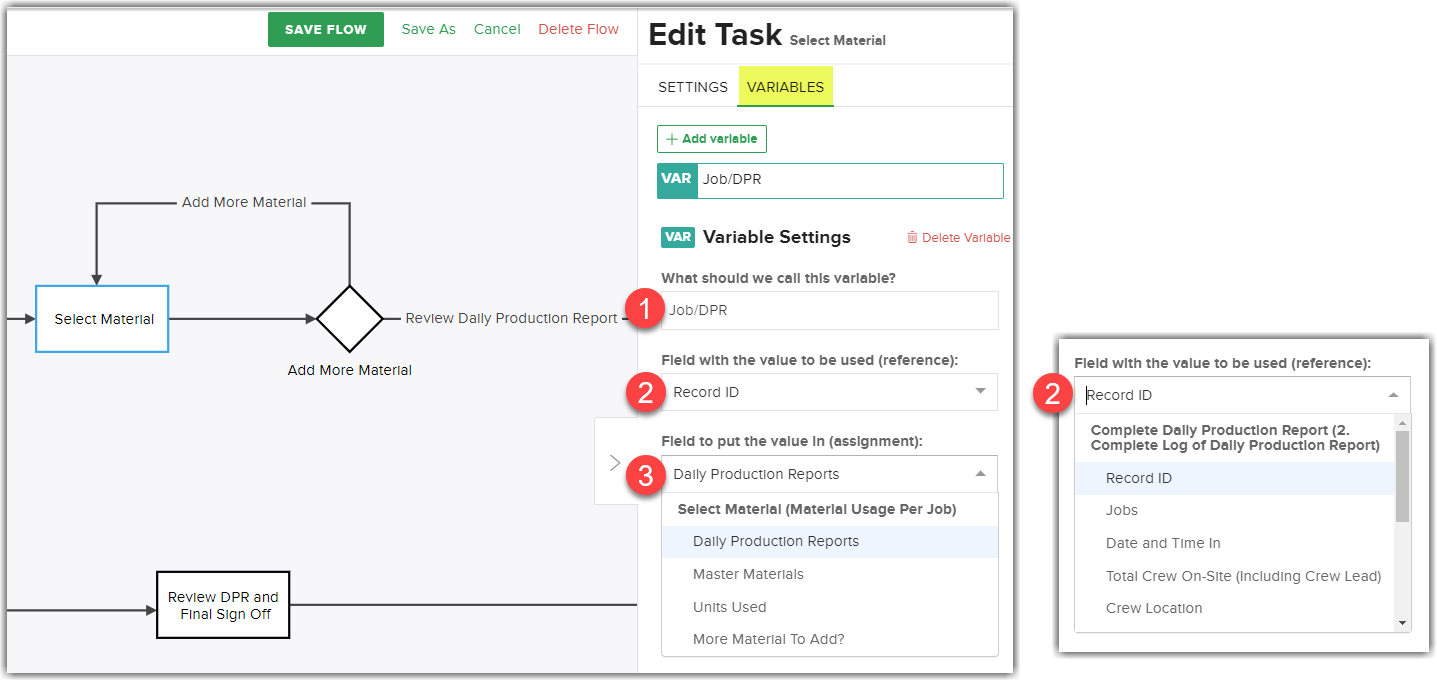Click the reference combo box in the popup
The width and height of the screenshot is (1437, 681).
[x=1242, y=395]
